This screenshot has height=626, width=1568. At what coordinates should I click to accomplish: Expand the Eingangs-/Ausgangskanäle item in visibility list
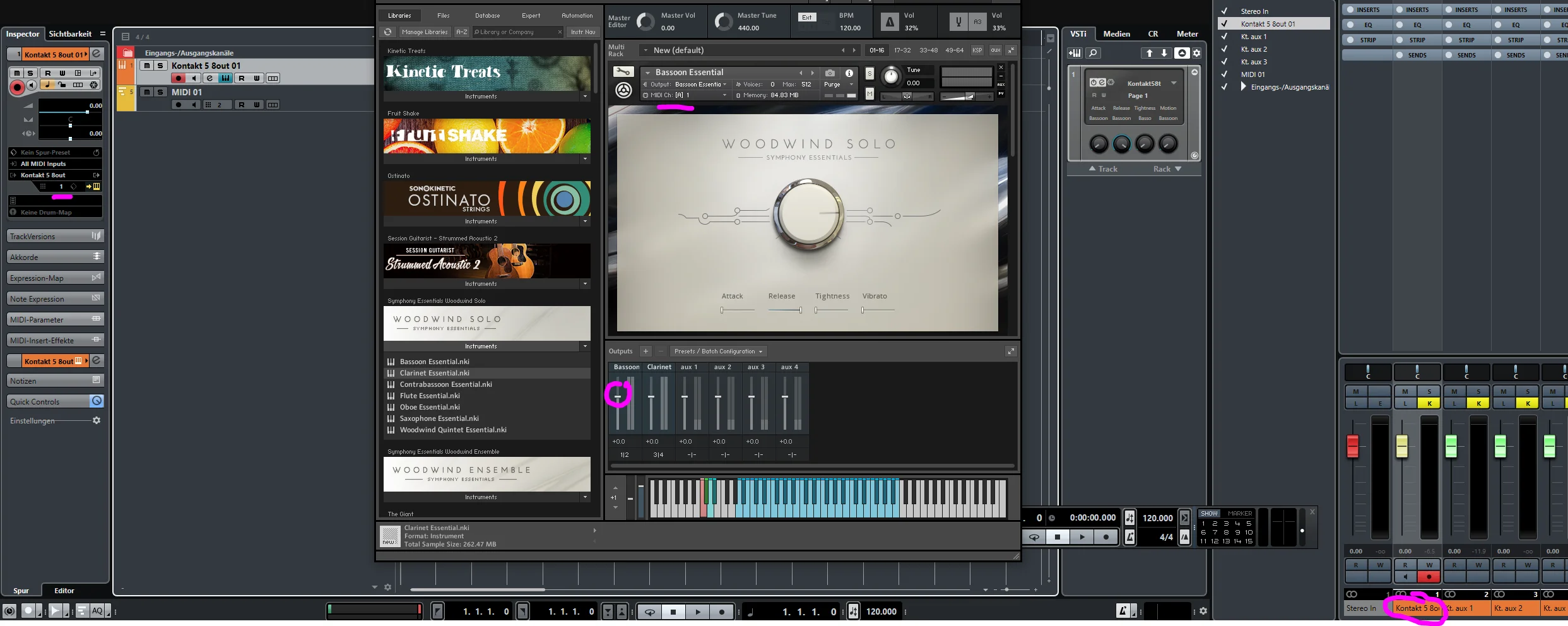click(1244, 87)
